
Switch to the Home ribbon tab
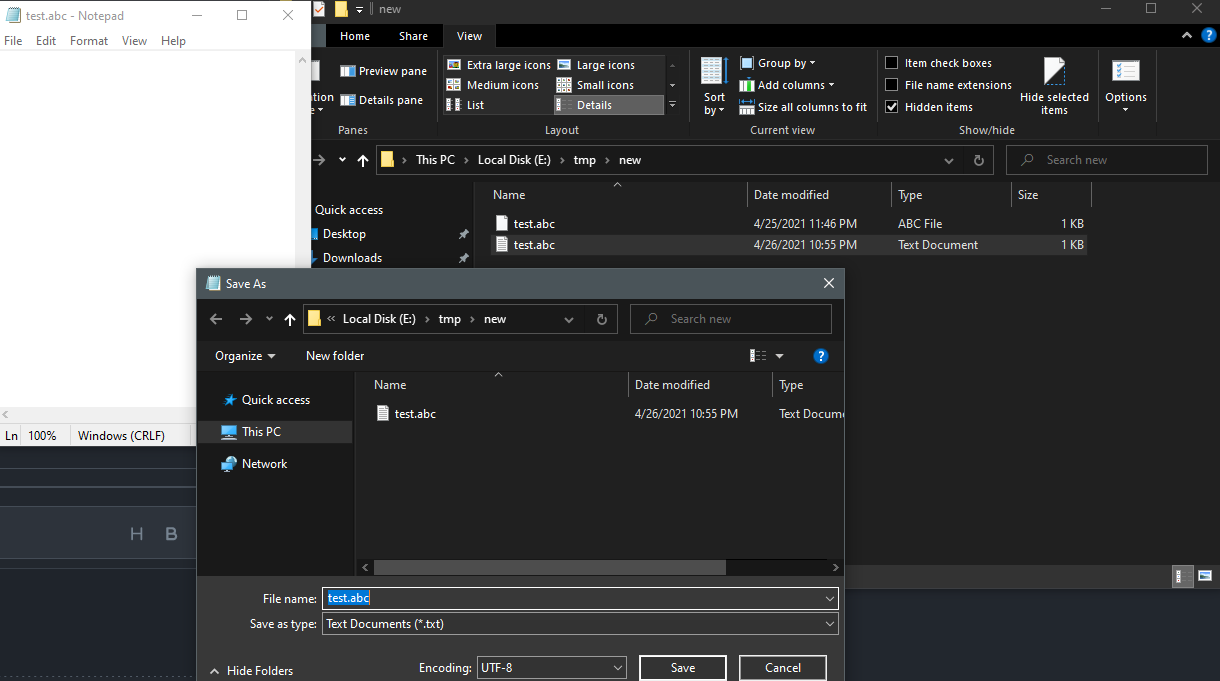click(355, 35)
